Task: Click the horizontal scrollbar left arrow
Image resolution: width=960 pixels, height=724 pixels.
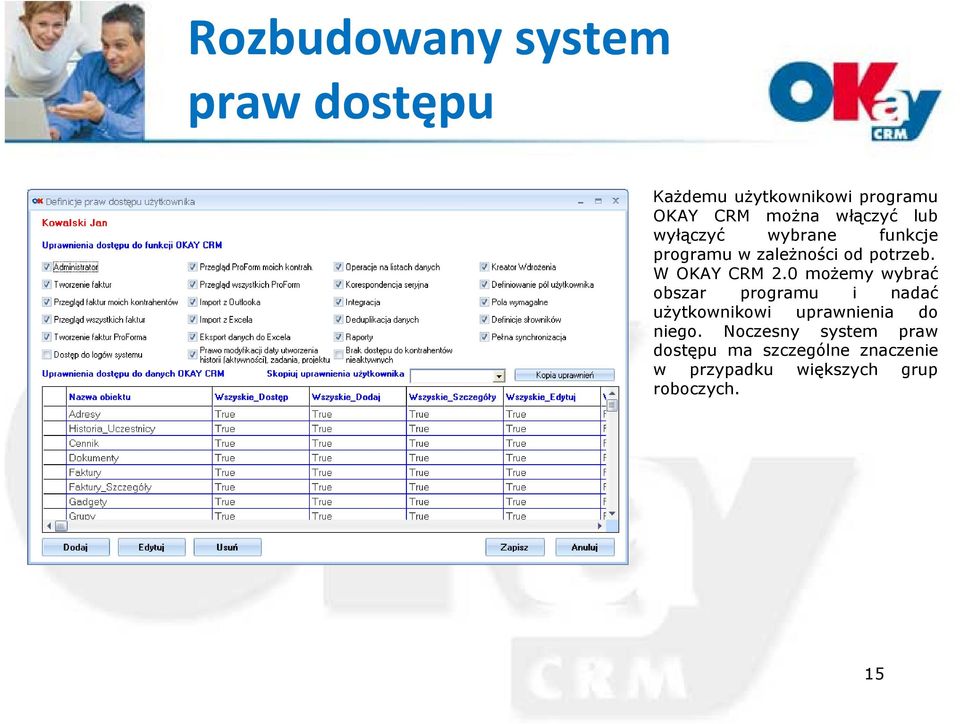Action: (50, 526)
